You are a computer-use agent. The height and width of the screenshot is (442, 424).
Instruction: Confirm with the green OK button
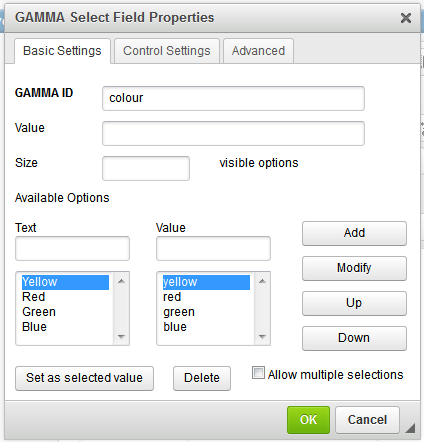pos(308,420)
